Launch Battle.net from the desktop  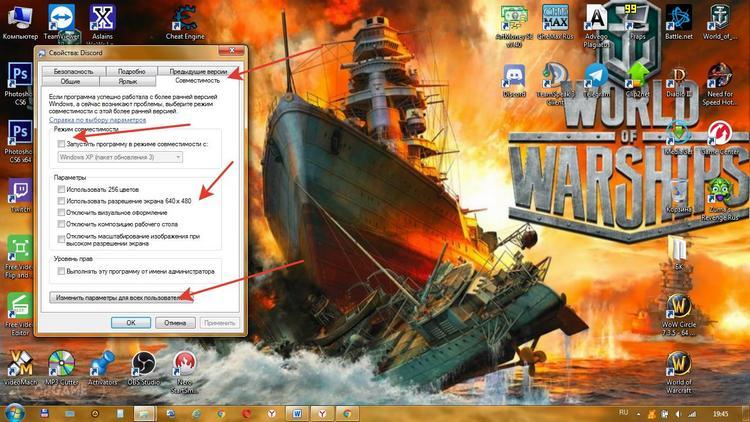coord(679,22)
